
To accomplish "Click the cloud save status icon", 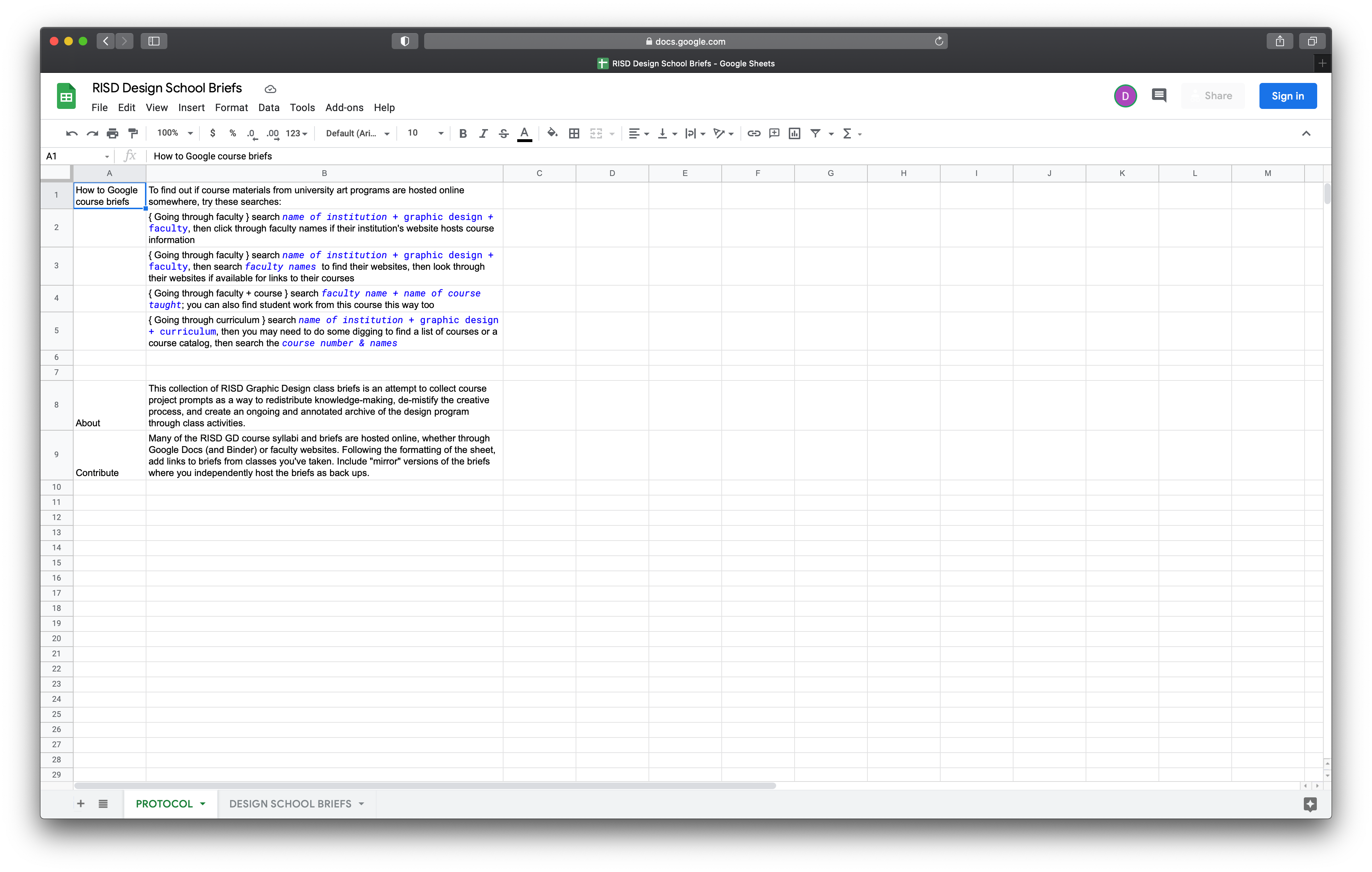I will (270, 89).
